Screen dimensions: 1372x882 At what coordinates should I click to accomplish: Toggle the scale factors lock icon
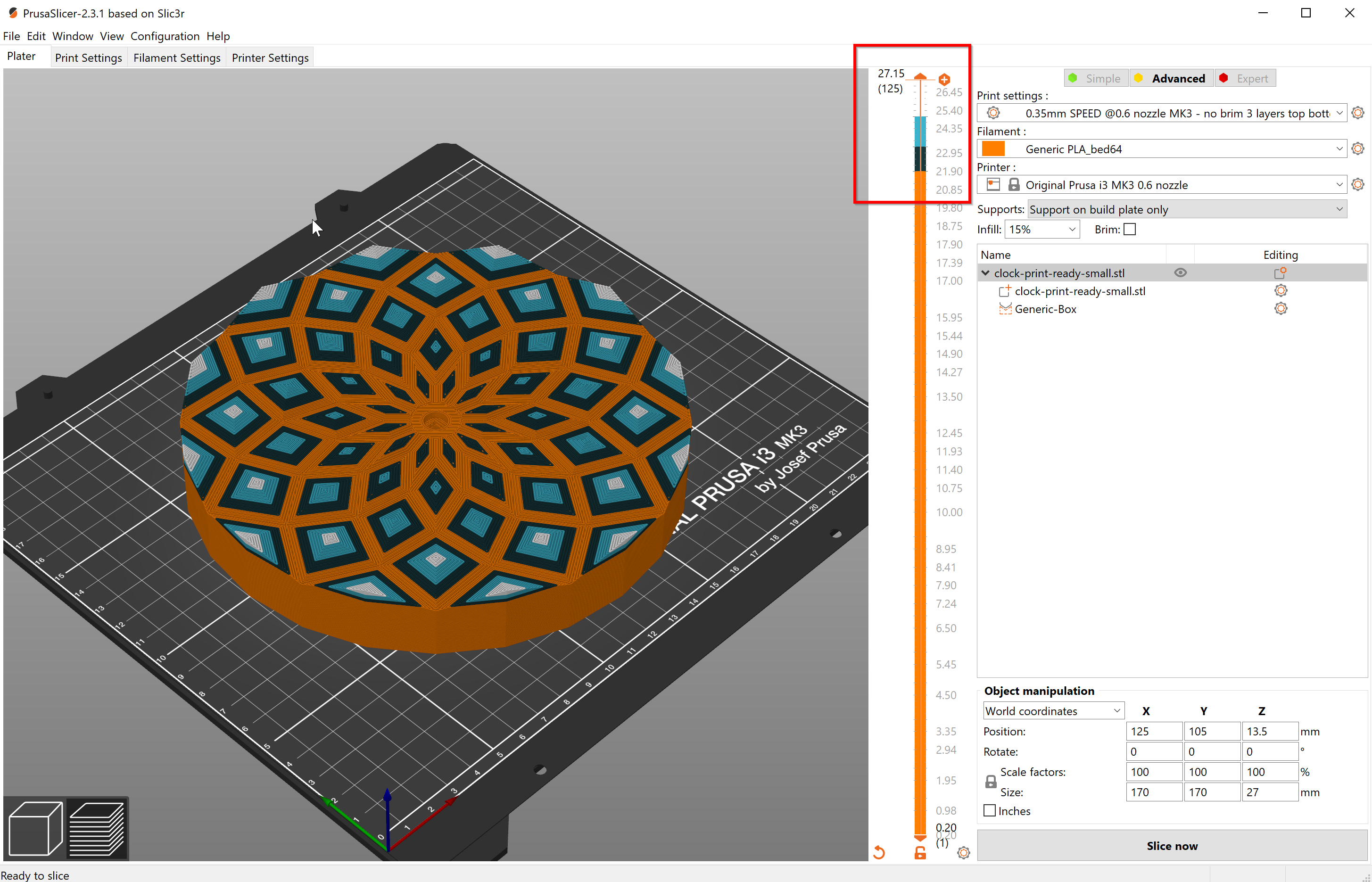click(991, 782)
